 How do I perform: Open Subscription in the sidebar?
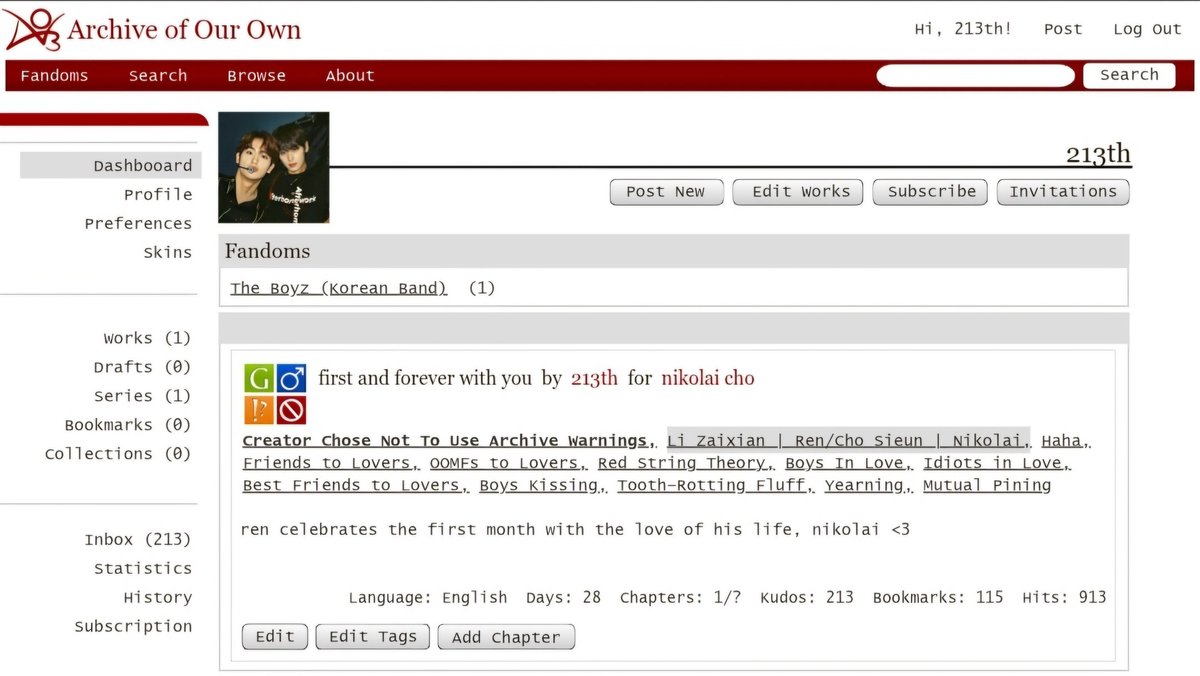[x=133, y=627]
